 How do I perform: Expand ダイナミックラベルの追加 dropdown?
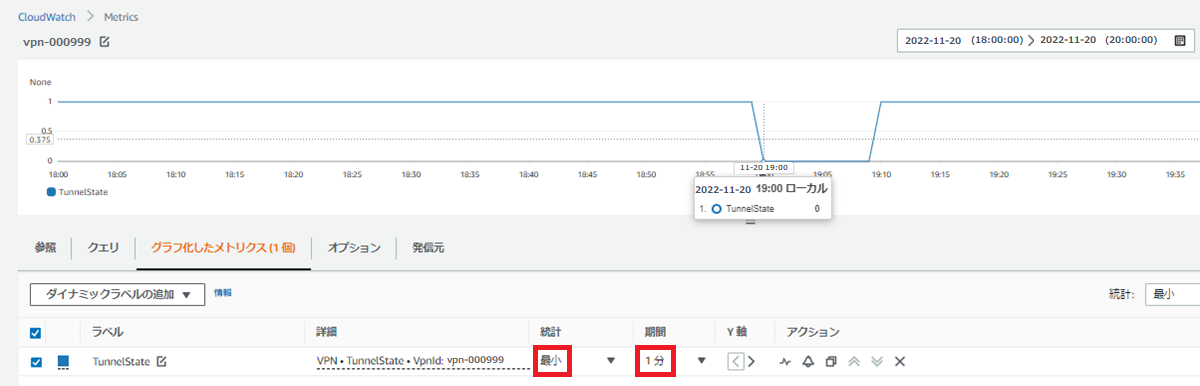tap(118, 294)
